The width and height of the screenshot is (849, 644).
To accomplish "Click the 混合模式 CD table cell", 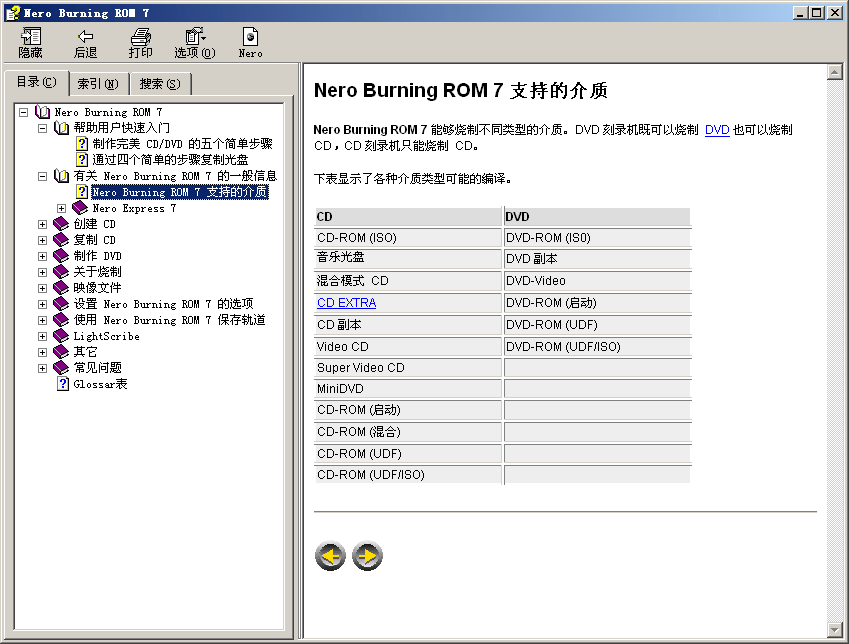I will (x=408, y=281).
